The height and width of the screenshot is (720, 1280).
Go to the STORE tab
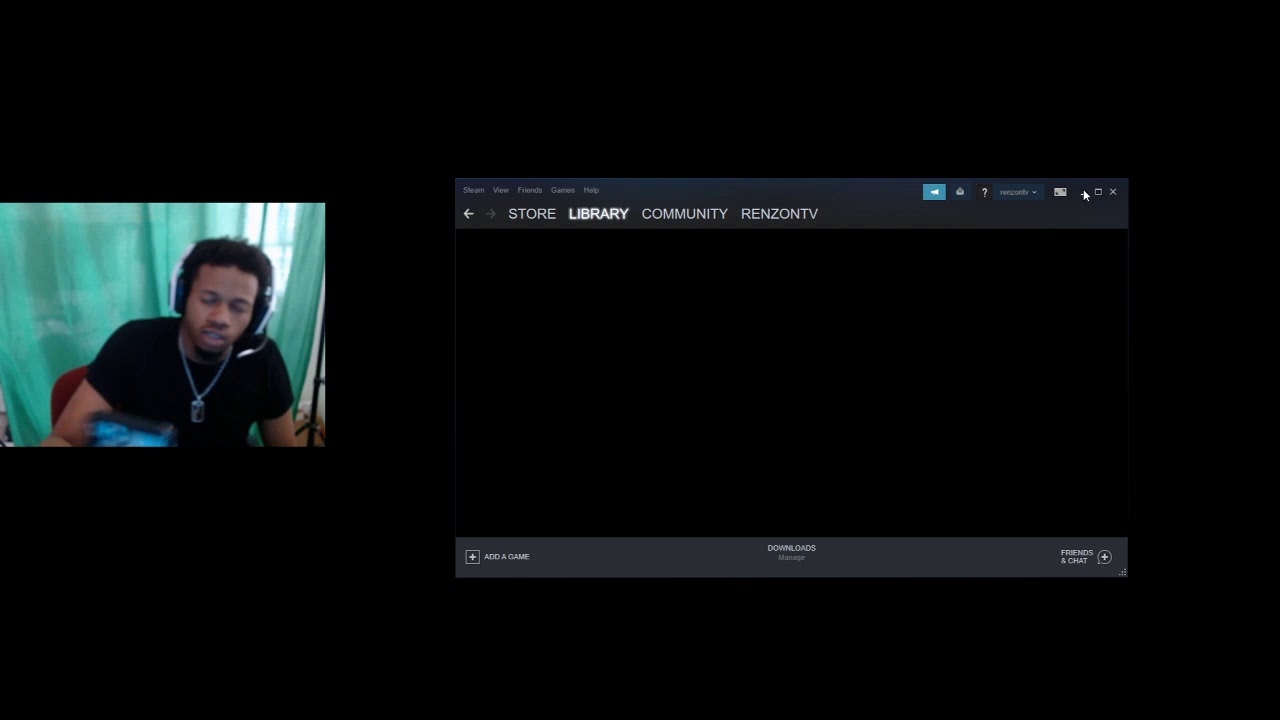pos(532,214)
